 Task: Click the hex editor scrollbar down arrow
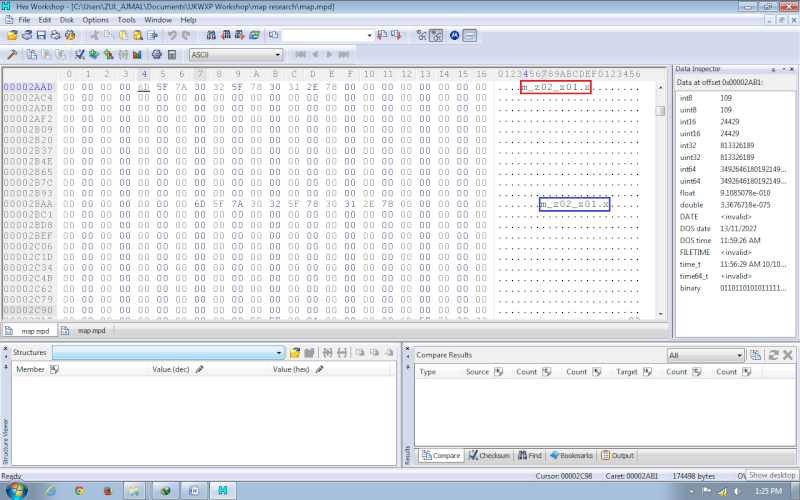coord(660,314)
